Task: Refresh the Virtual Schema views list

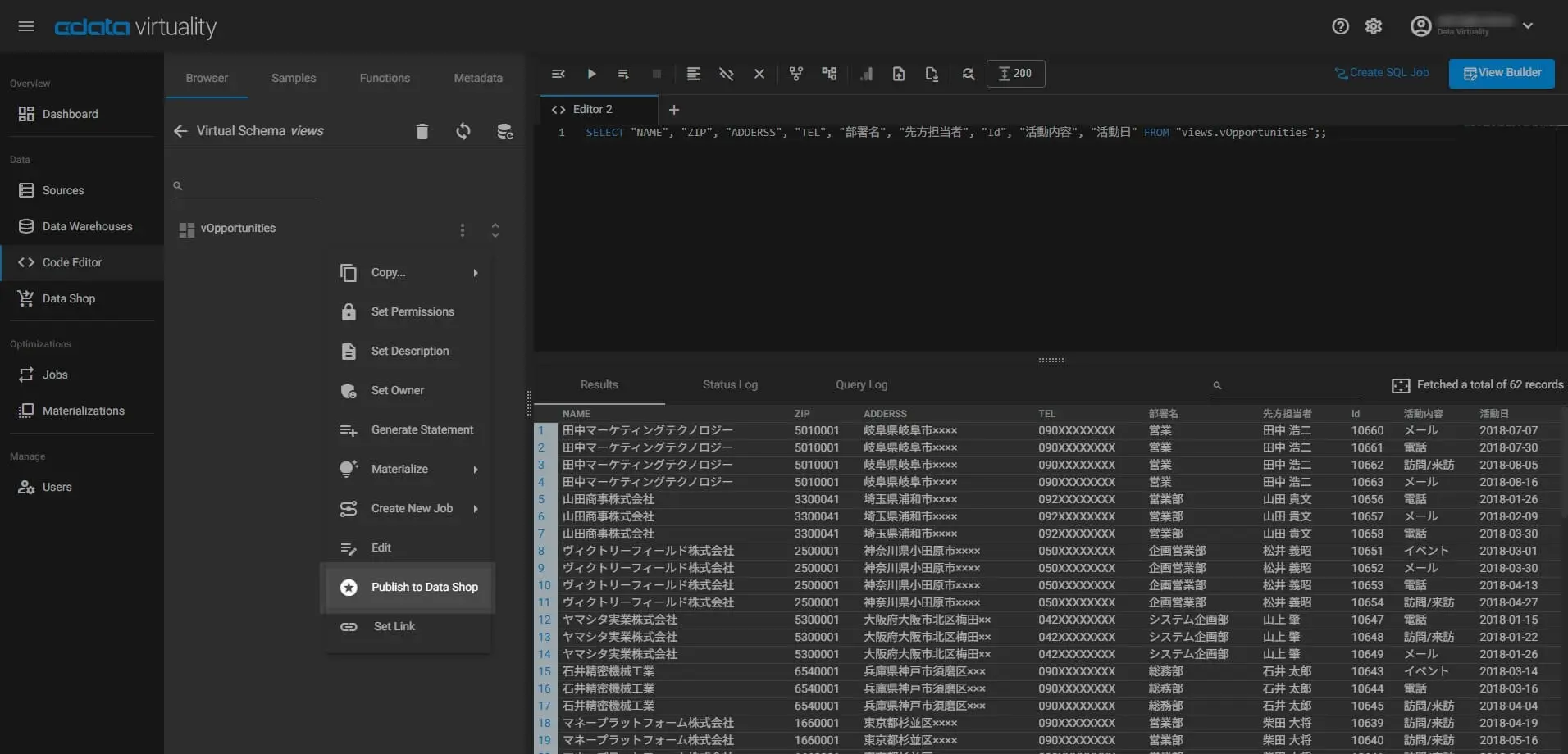Action: (x=463, y=131)
